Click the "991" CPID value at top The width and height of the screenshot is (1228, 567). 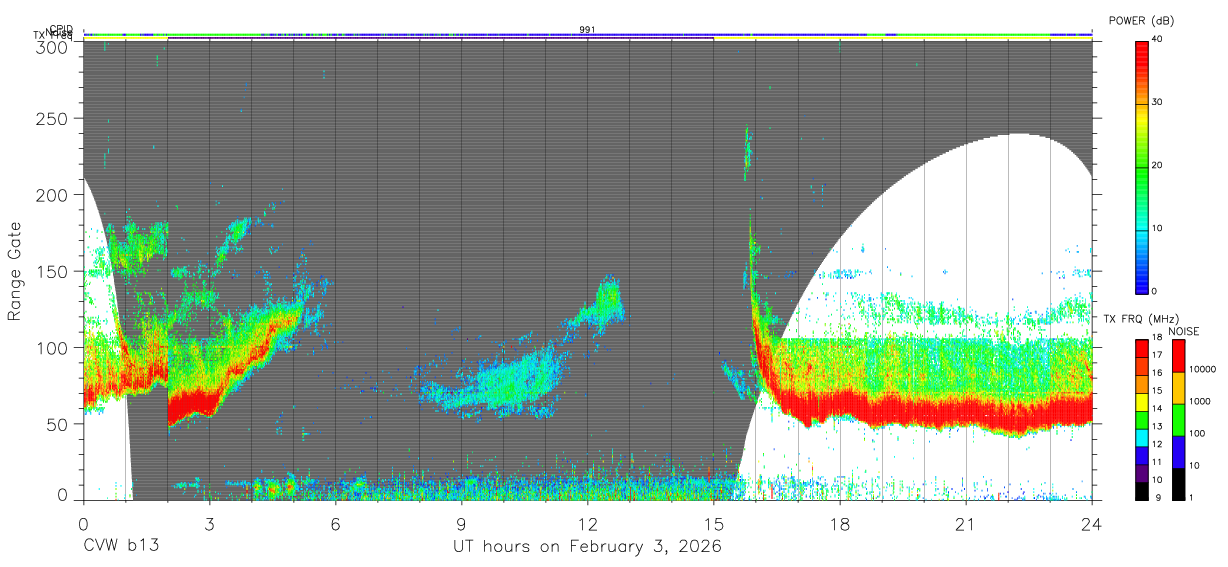pyautogui.click(x=587, y=30)
